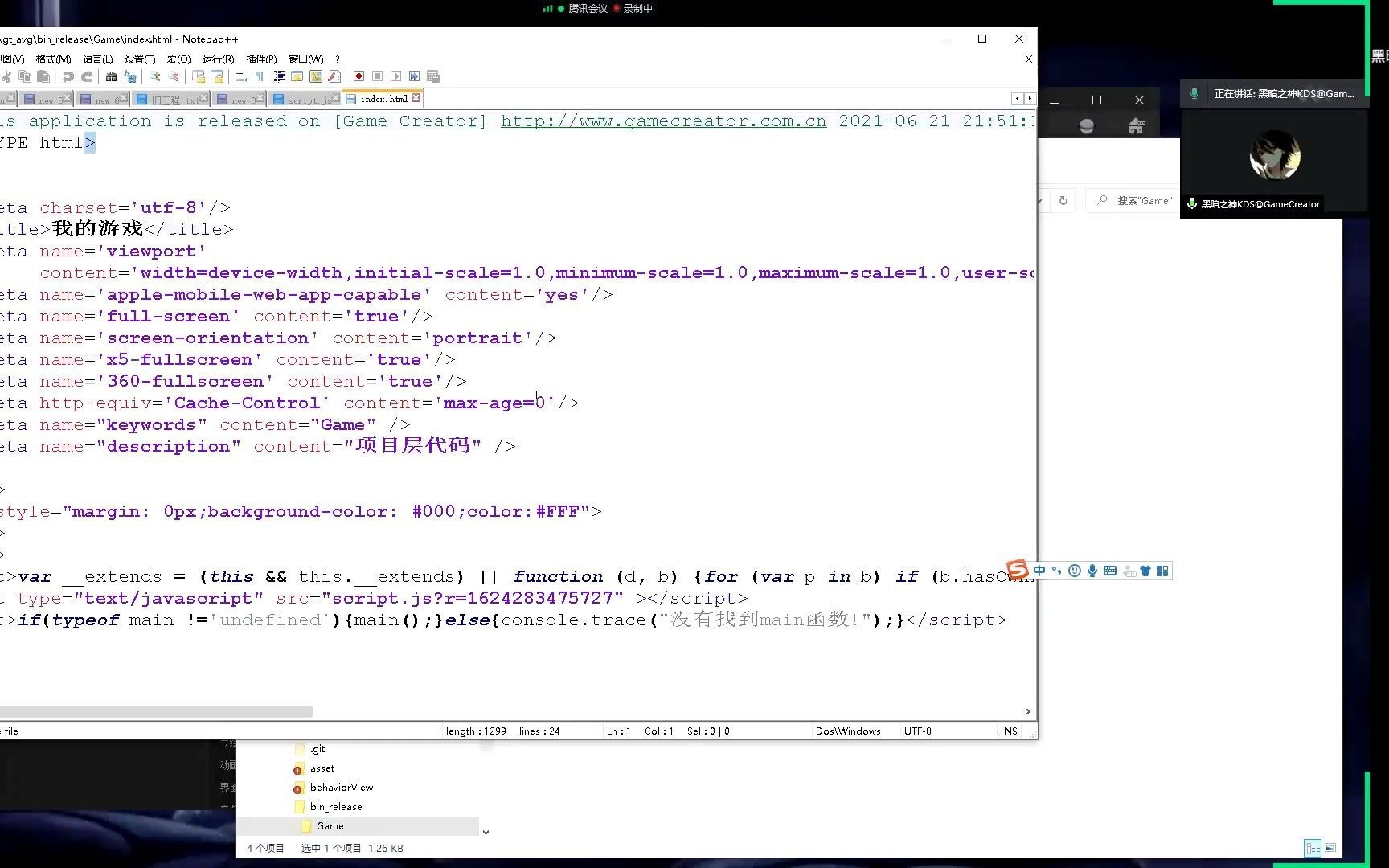
Task: Click the INS mode indicator in status bar
Action: click(1009, 731)
